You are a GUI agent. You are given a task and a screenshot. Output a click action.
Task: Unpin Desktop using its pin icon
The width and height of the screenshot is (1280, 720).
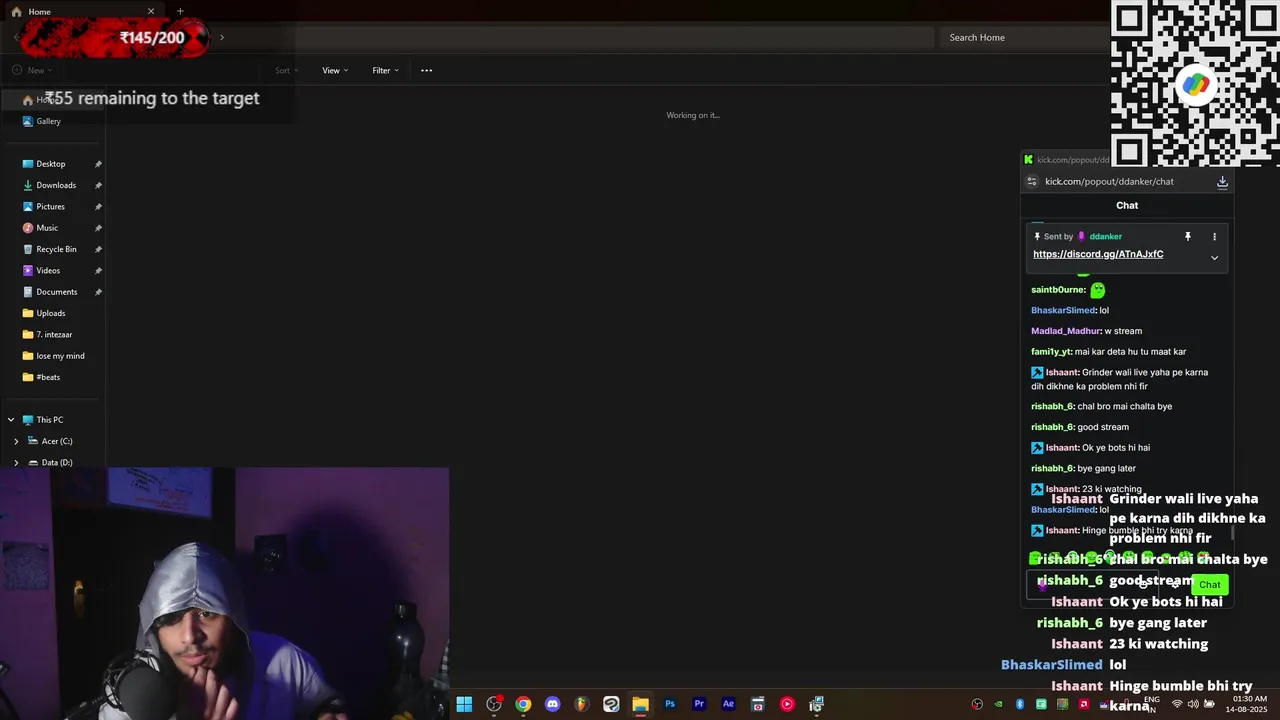click(98, 164)
